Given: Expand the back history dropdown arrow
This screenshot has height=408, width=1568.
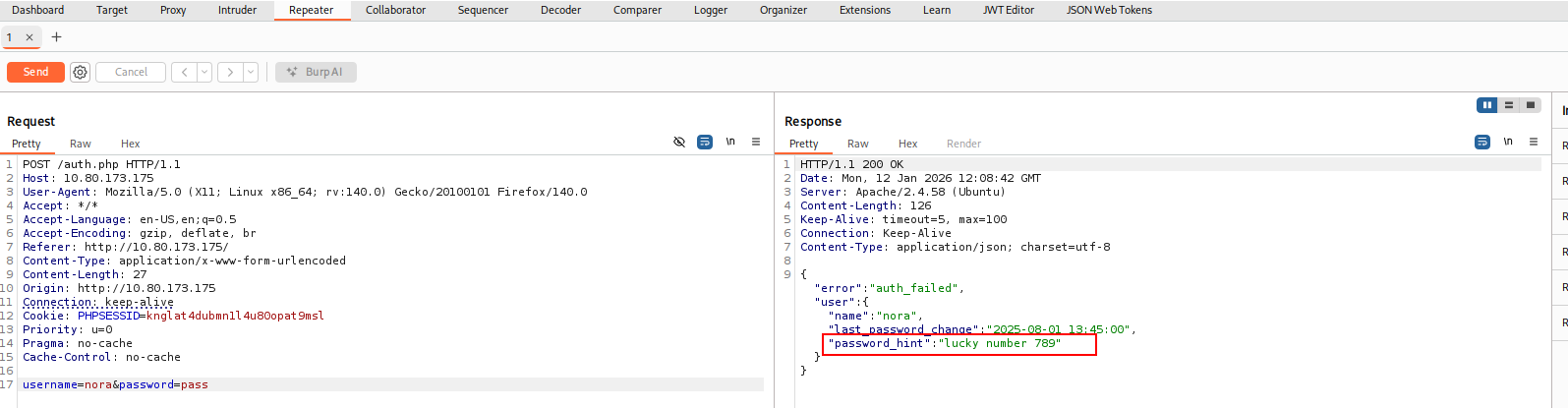Looking at the screenshot, I should [x=204, y=72].
